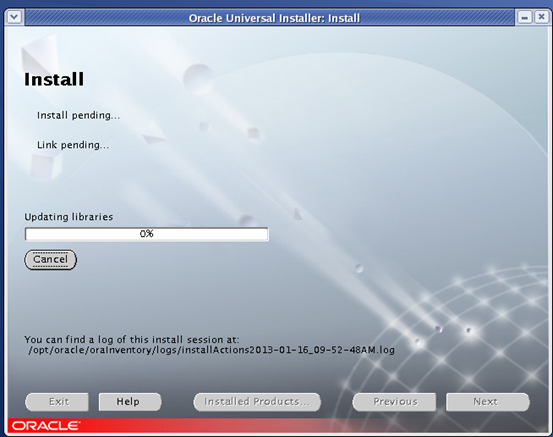Open window menu icon in title bar
The image size is (553, 437).
pos(14,17)
